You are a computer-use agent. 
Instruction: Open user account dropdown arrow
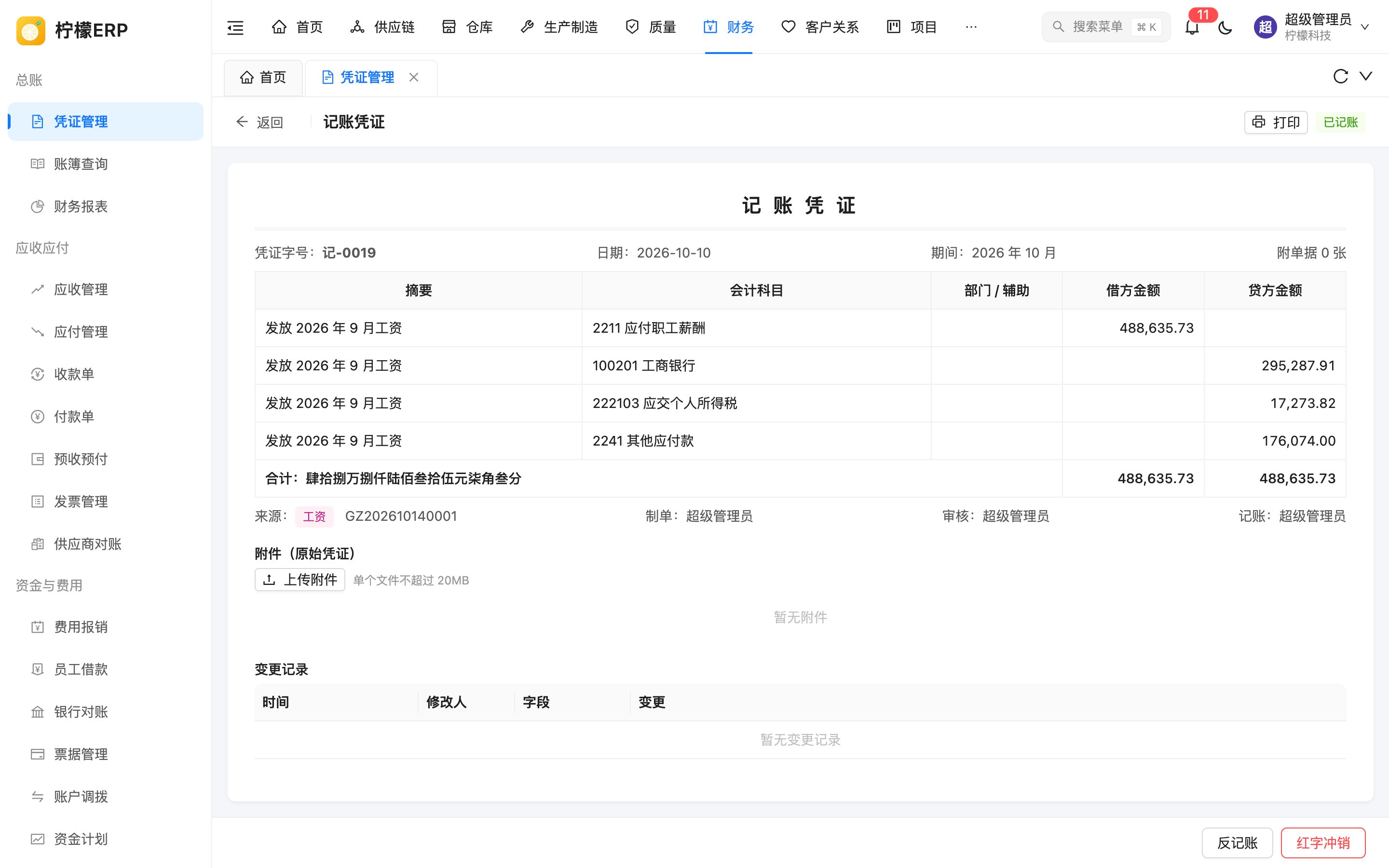pos(1365,27)
